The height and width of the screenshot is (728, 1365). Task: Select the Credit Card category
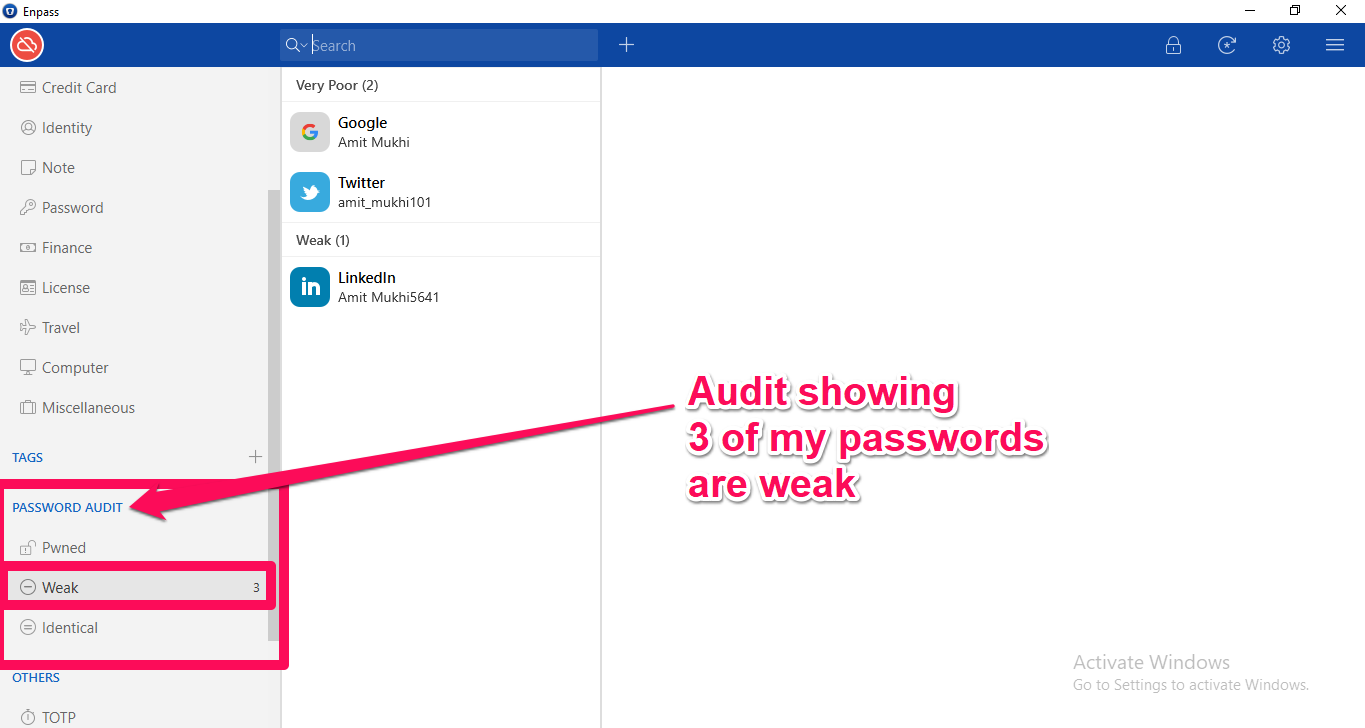click(134, 88)
